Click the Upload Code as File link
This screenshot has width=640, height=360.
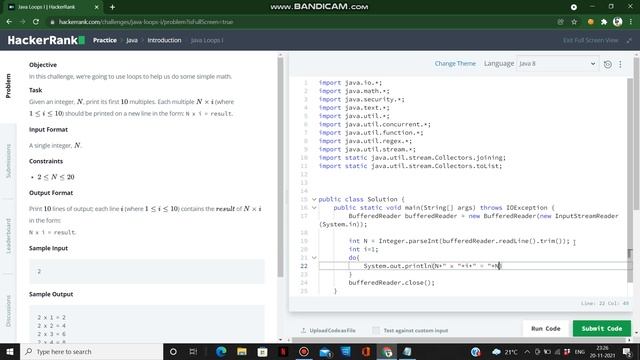click(x=329, y=330)
